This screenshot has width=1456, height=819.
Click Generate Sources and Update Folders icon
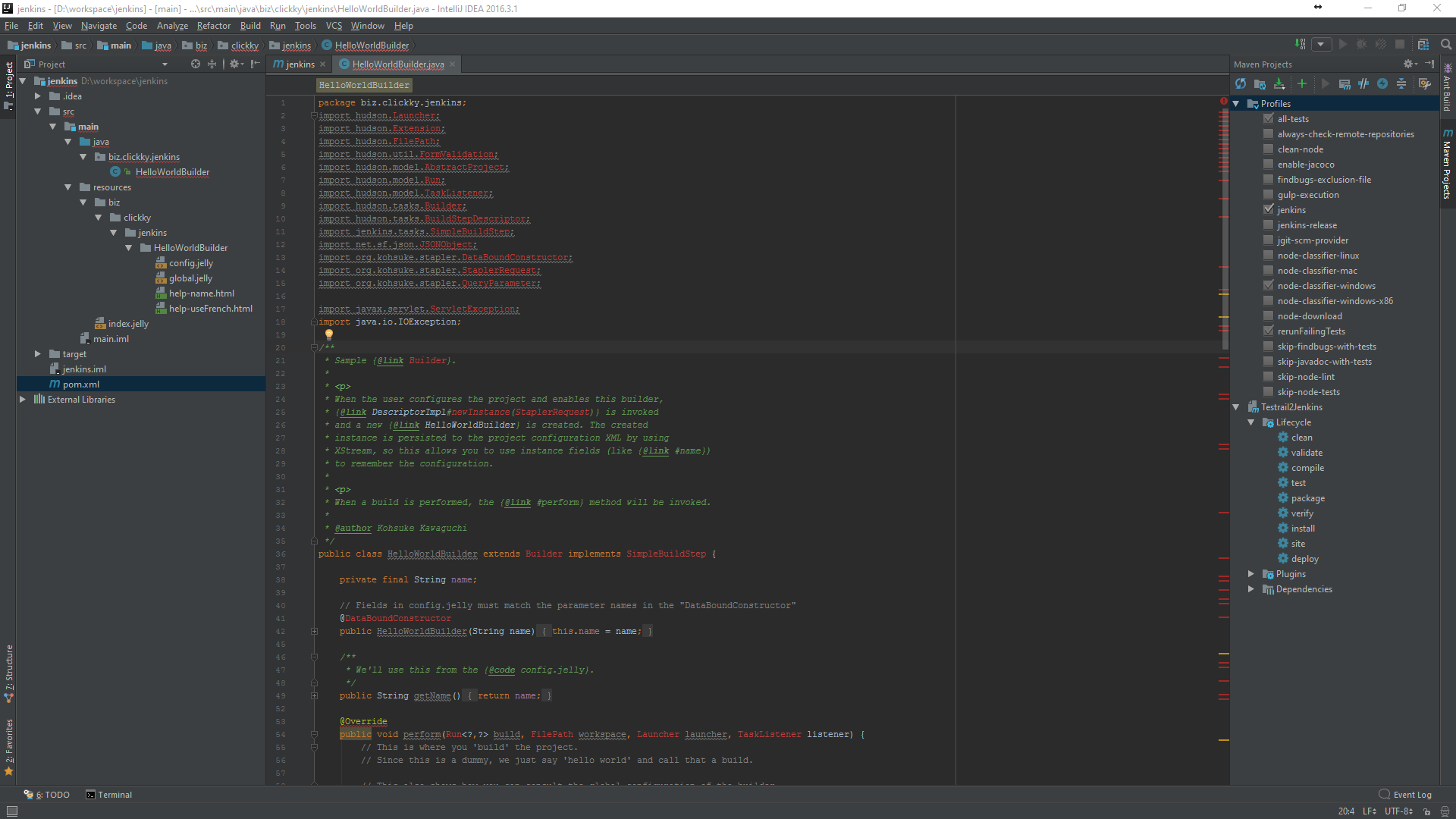tap(1260, 84)
